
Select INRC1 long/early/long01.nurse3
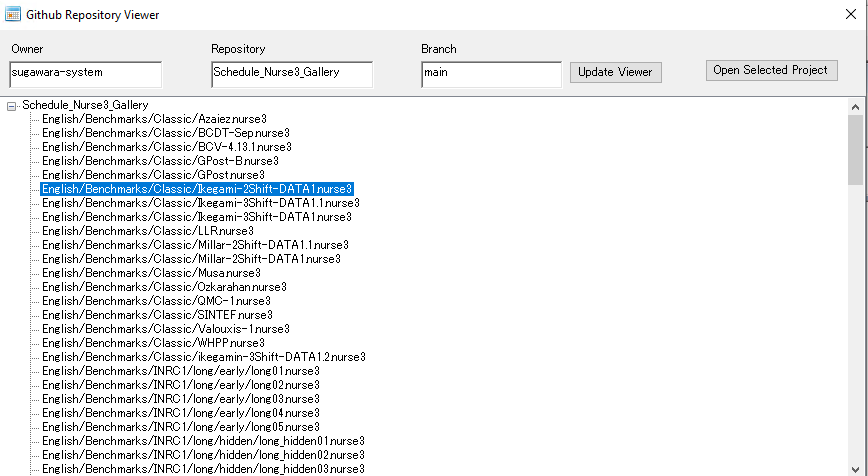[181, 371]
